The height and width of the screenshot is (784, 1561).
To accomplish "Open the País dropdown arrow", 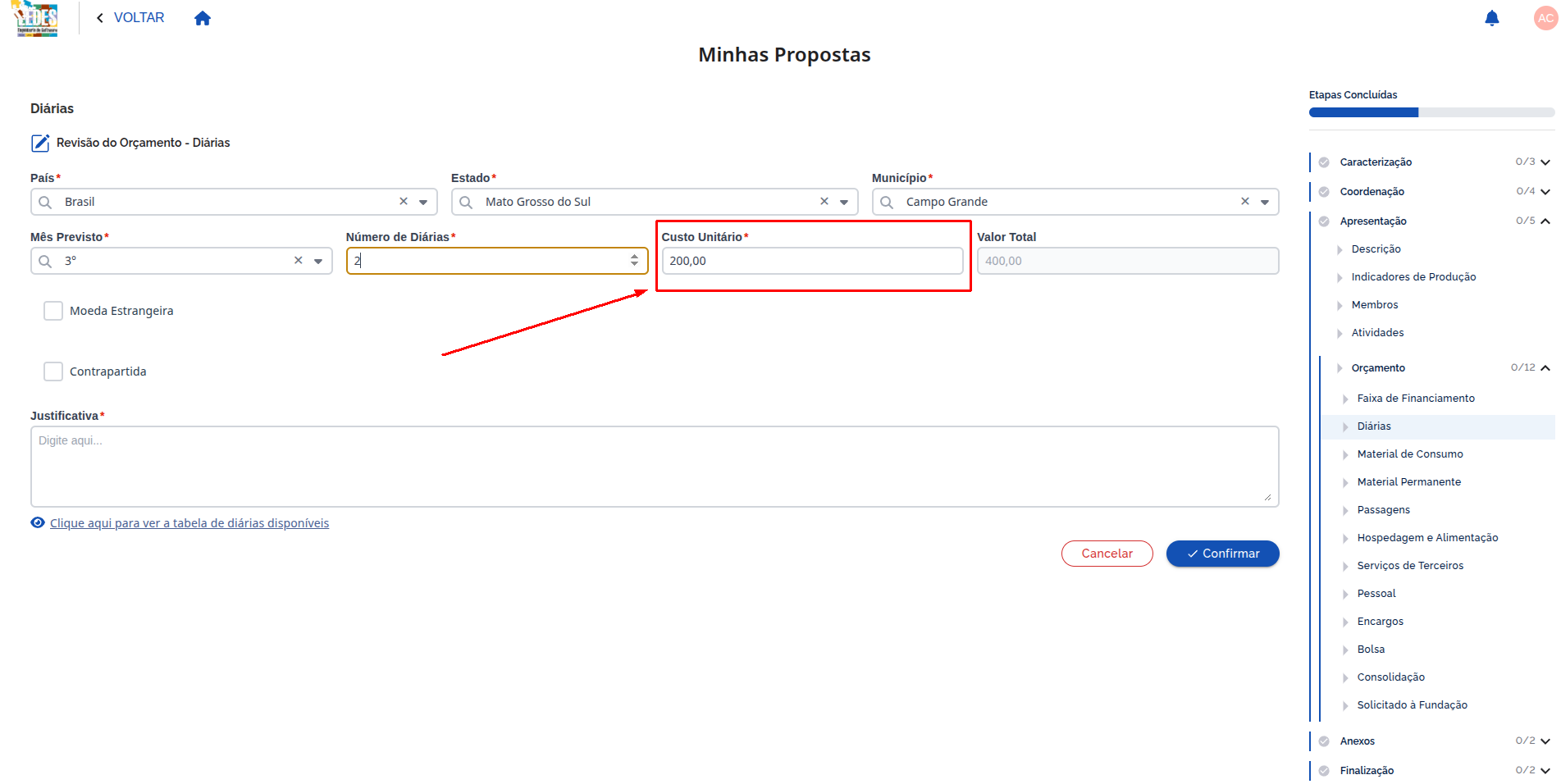I will pyautogui.click(x=423, y=202).
